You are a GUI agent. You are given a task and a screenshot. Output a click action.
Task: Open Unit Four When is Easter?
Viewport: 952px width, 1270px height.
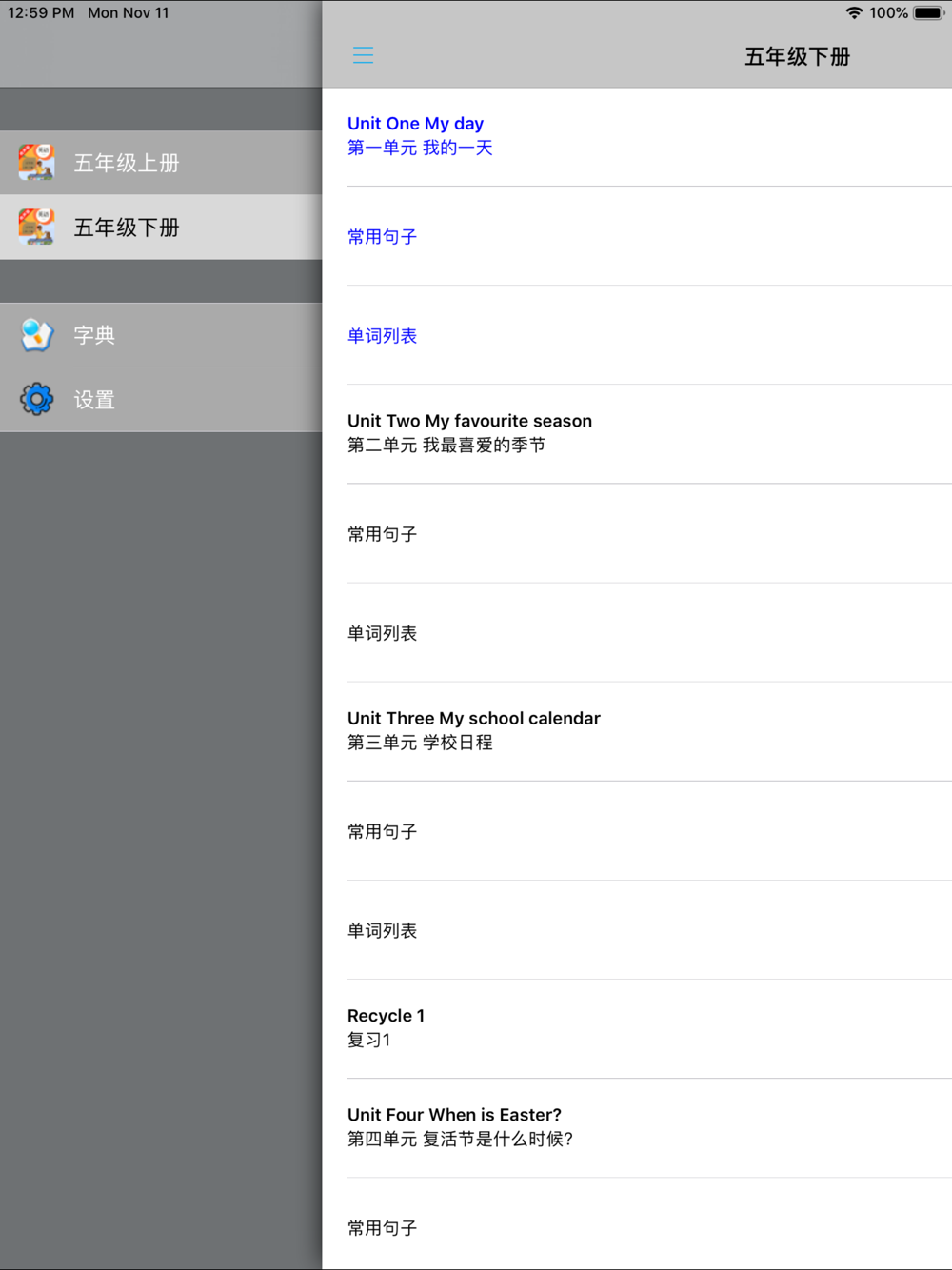pyautogui.click(x=637, y=1128)
